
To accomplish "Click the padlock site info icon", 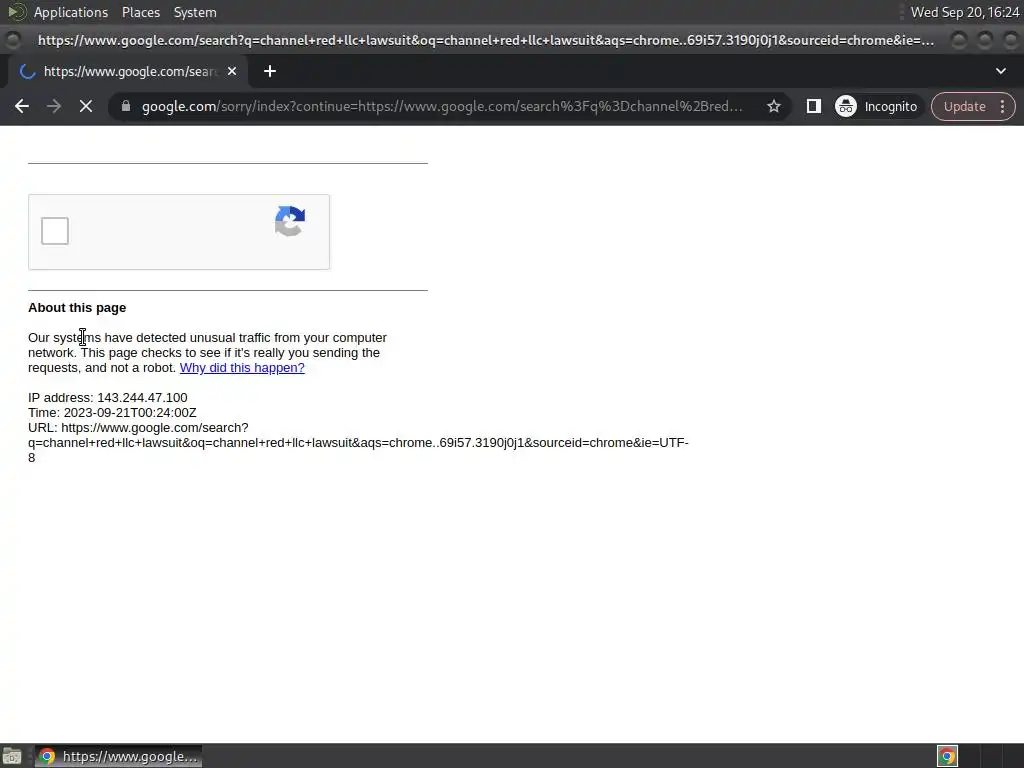I will [126, 106].
